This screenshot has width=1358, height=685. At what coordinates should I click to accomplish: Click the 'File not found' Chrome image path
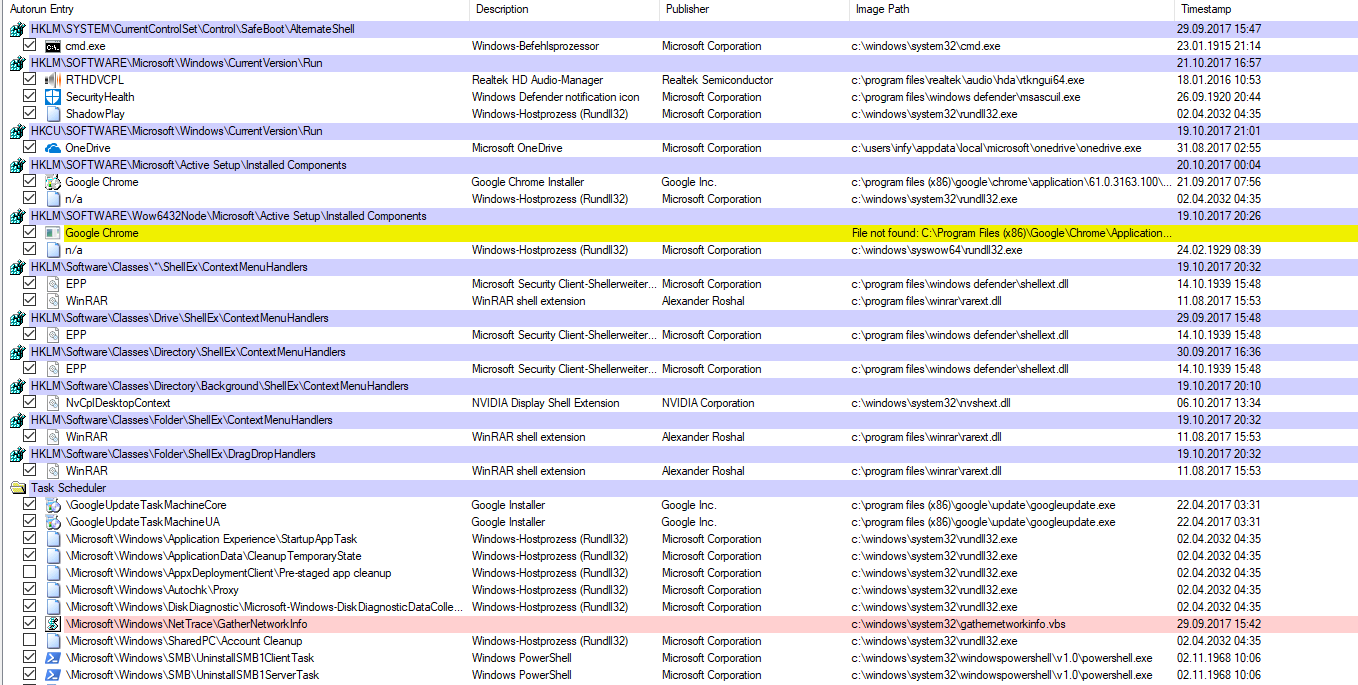pos(1012,233)
